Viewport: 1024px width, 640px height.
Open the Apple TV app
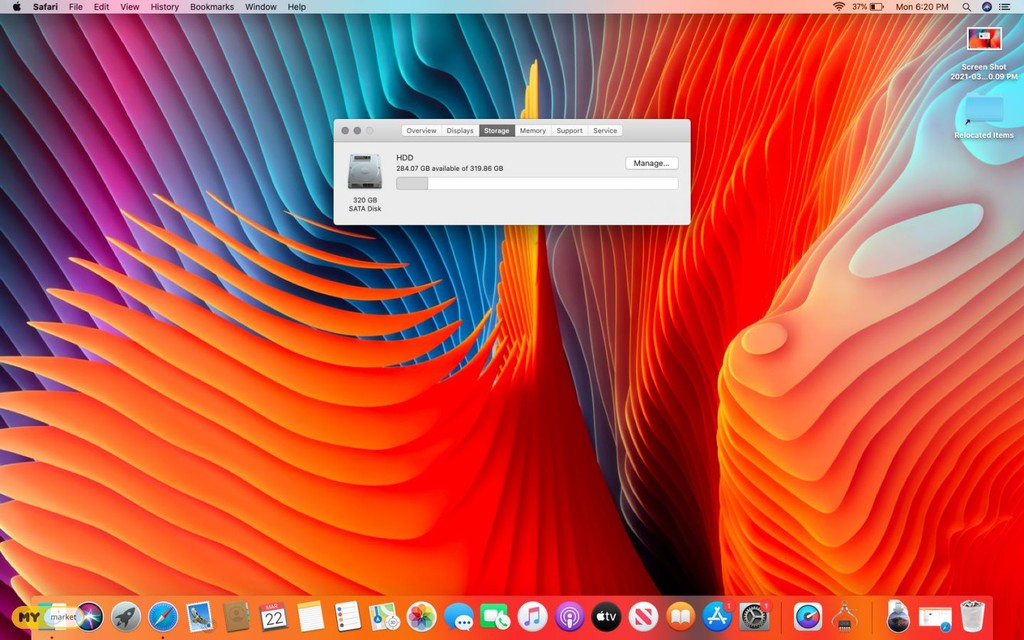click(x=607, y=616)
